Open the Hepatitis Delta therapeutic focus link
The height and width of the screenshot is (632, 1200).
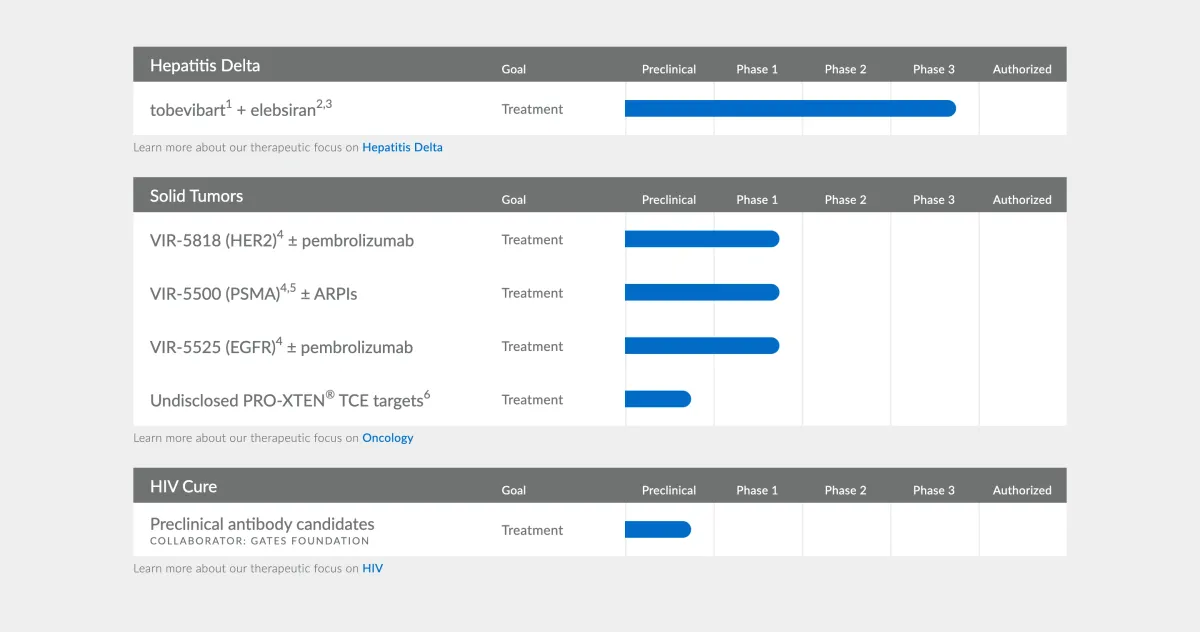(x=402, y=147)
